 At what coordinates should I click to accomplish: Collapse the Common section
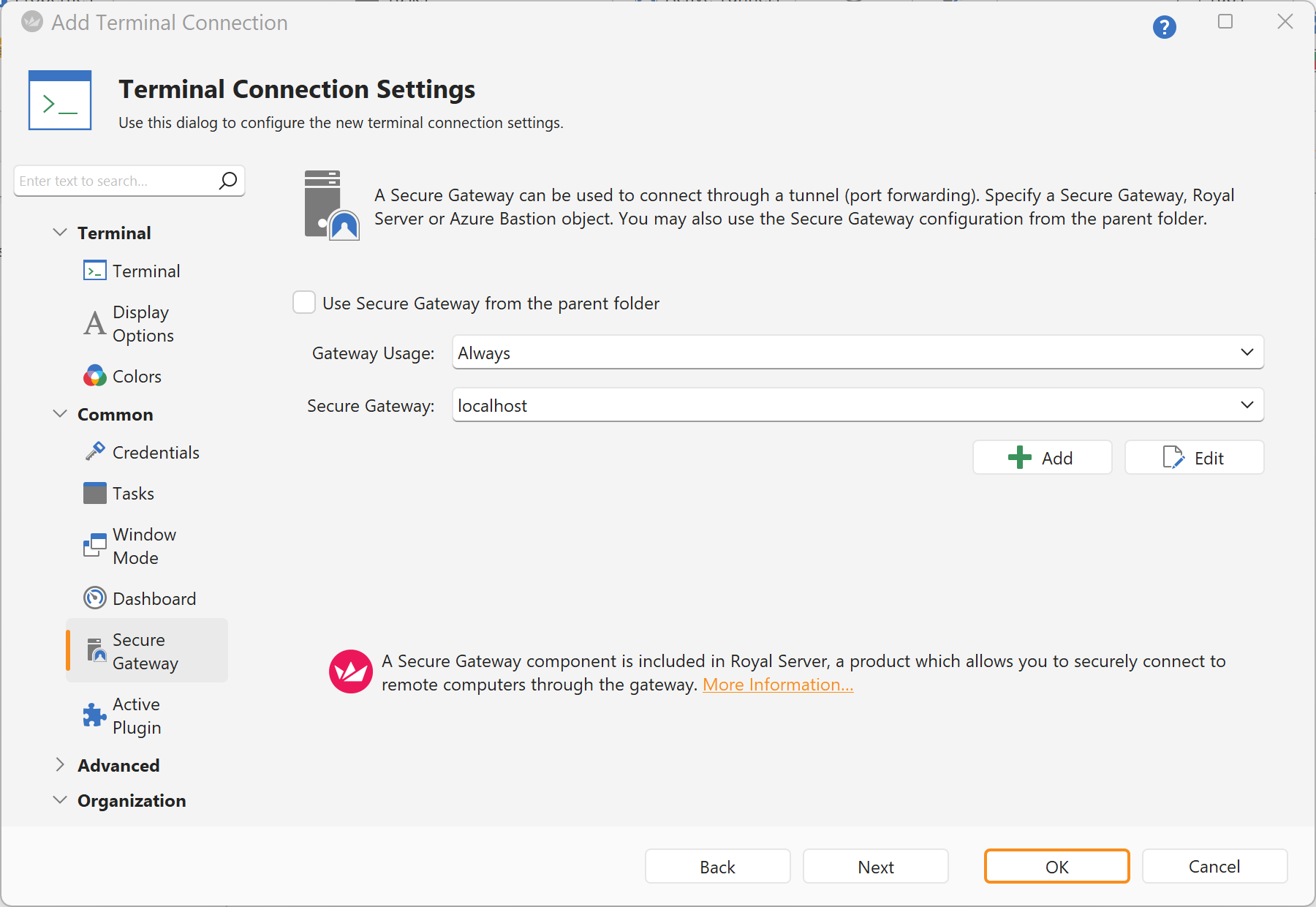pyautogui.click(x=60, y=414)
